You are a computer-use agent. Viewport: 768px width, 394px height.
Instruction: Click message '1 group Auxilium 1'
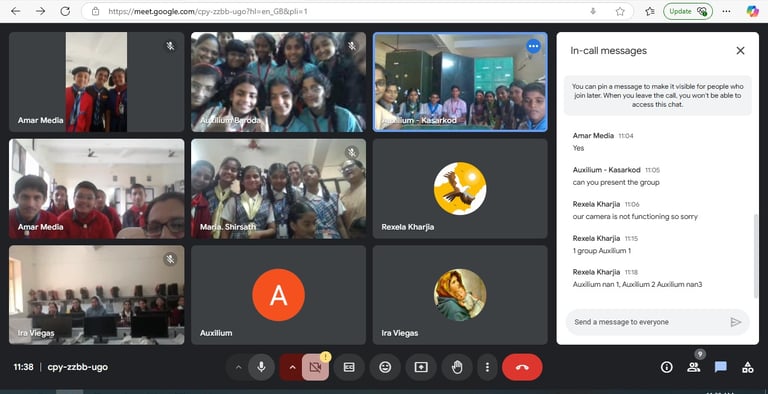pyautogui.click(x=601, y=251)
